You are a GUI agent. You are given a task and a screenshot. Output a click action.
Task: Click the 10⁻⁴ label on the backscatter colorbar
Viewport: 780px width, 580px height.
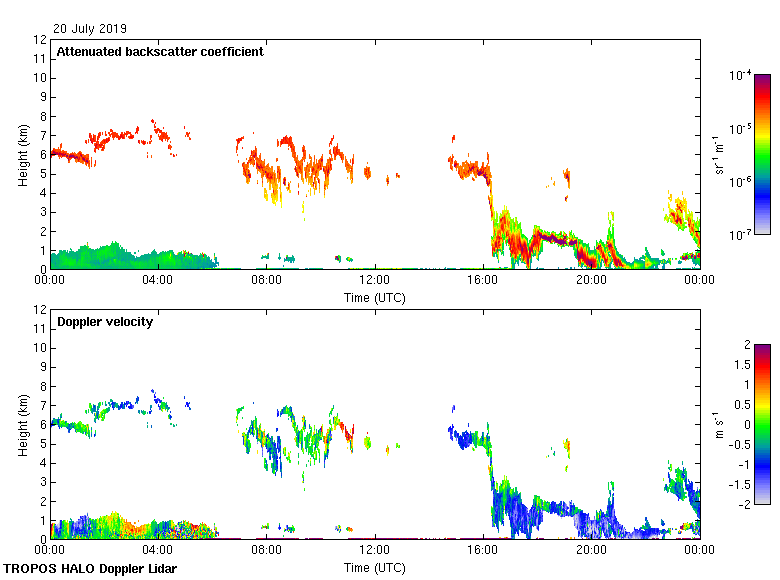click(741, 76)
